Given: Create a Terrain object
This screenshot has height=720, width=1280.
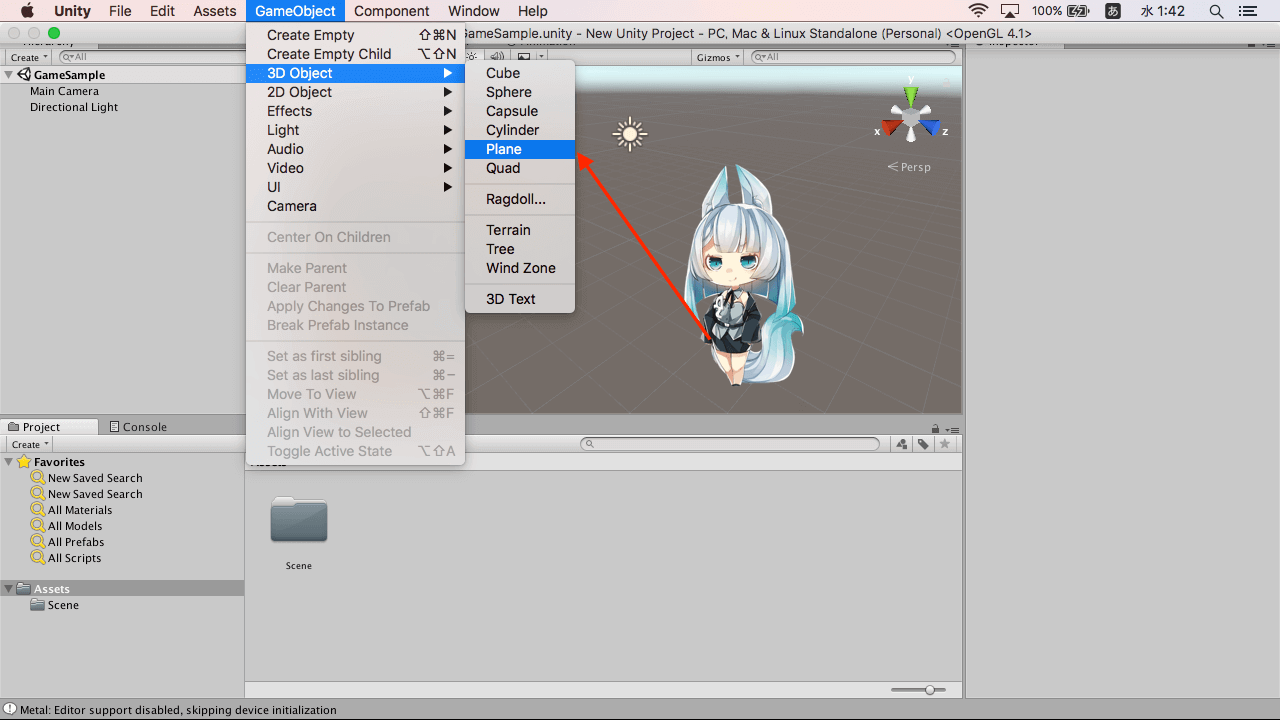Looking at the screenshot, I should (519, 230).
